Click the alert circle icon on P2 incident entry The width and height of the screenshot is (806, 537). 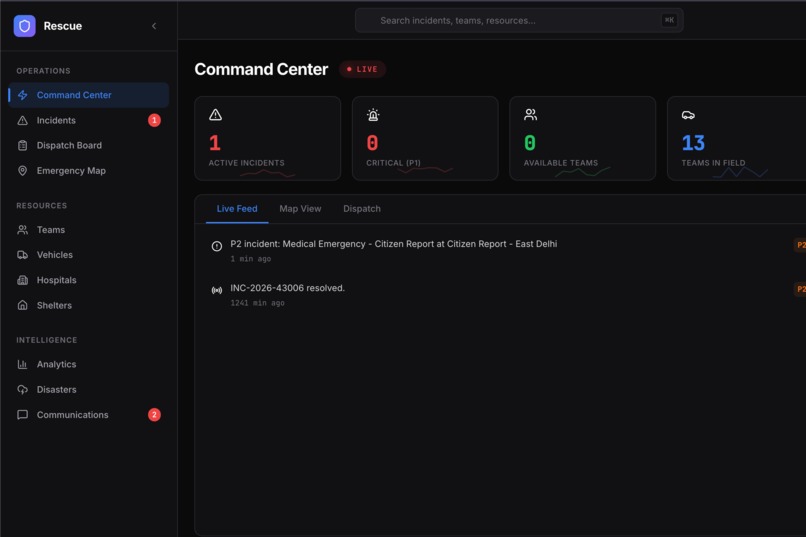click(217, 246)
